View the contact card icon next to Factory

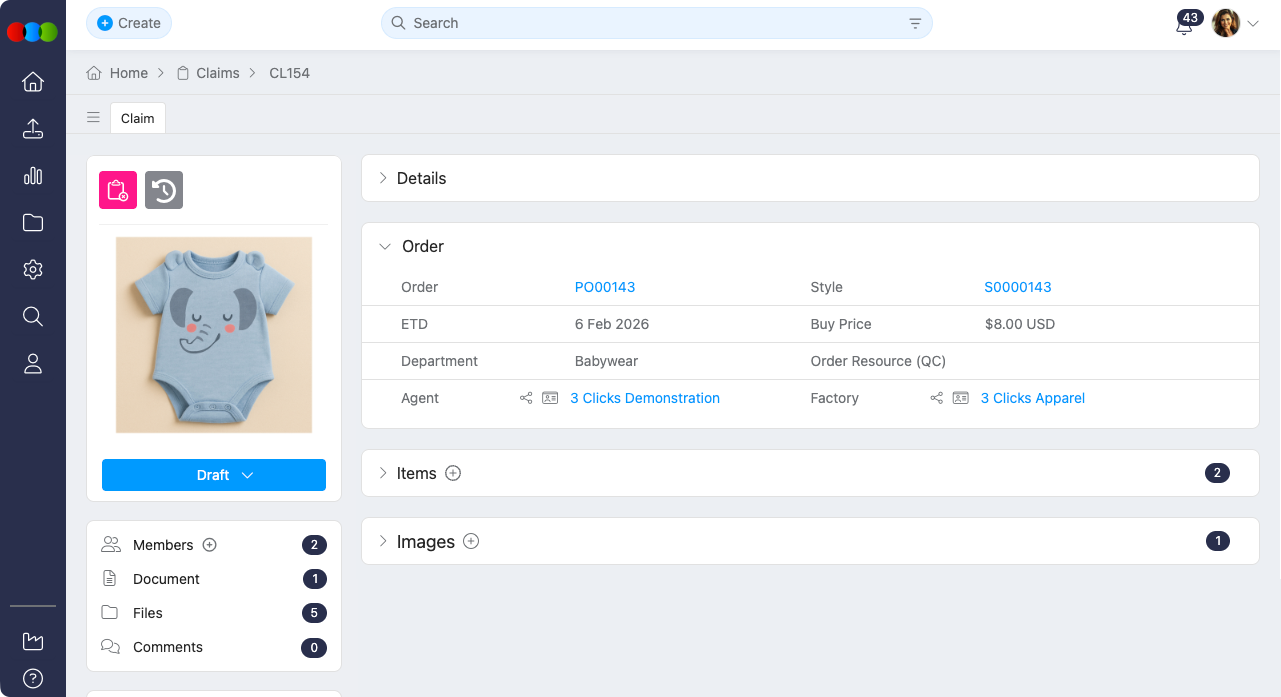(x=960, y=398)
